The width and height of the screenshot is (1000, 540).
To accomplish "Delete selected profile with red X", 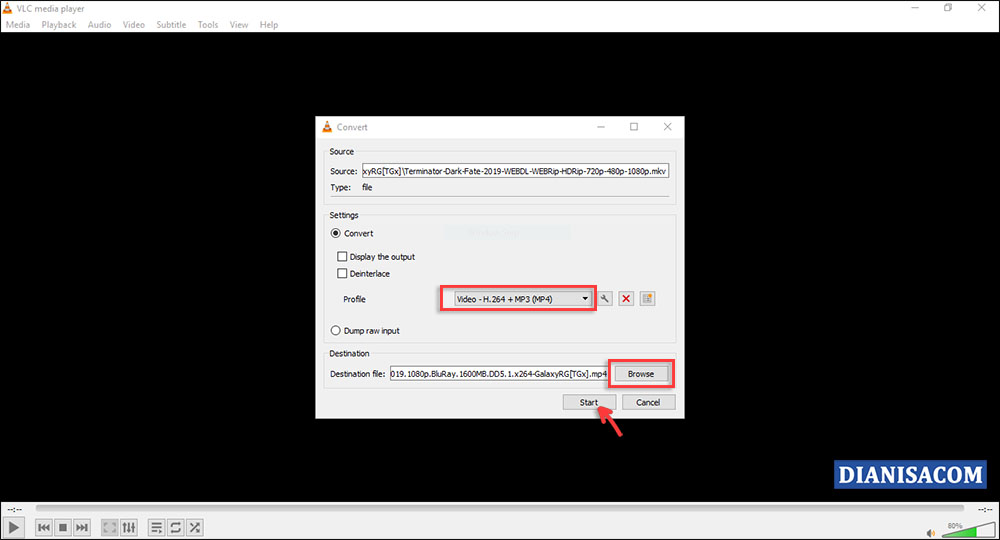I will pos(626,298).
